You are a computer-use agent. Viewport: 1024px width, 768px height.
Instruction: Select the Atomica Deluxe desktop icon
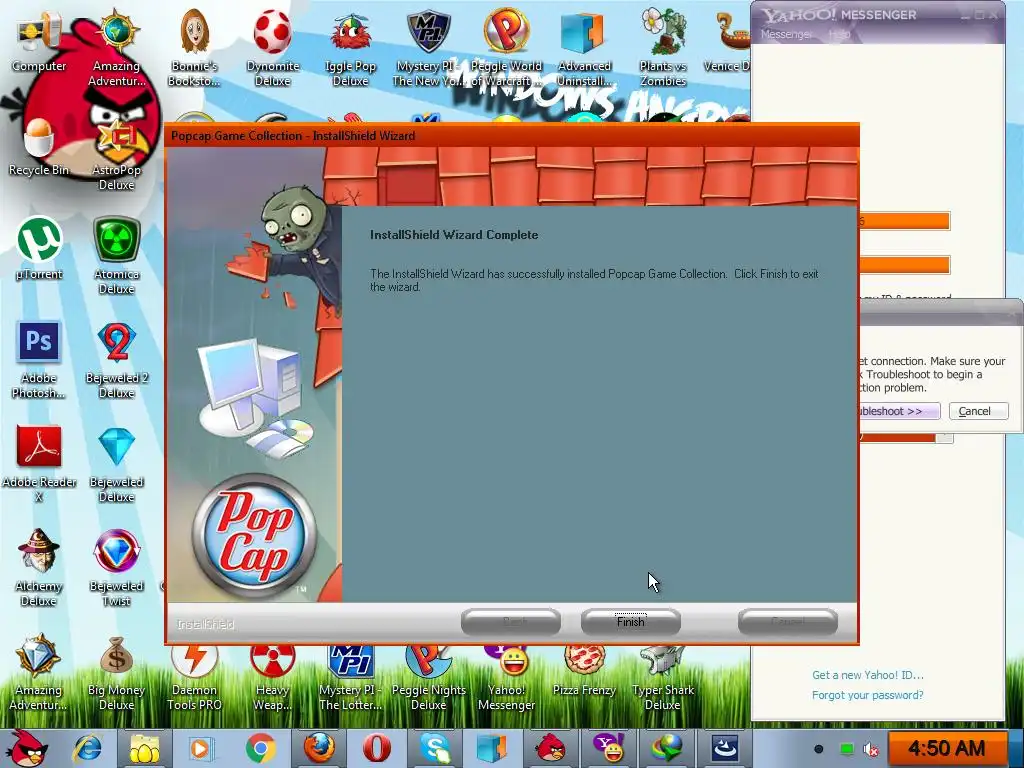[116, 256]
